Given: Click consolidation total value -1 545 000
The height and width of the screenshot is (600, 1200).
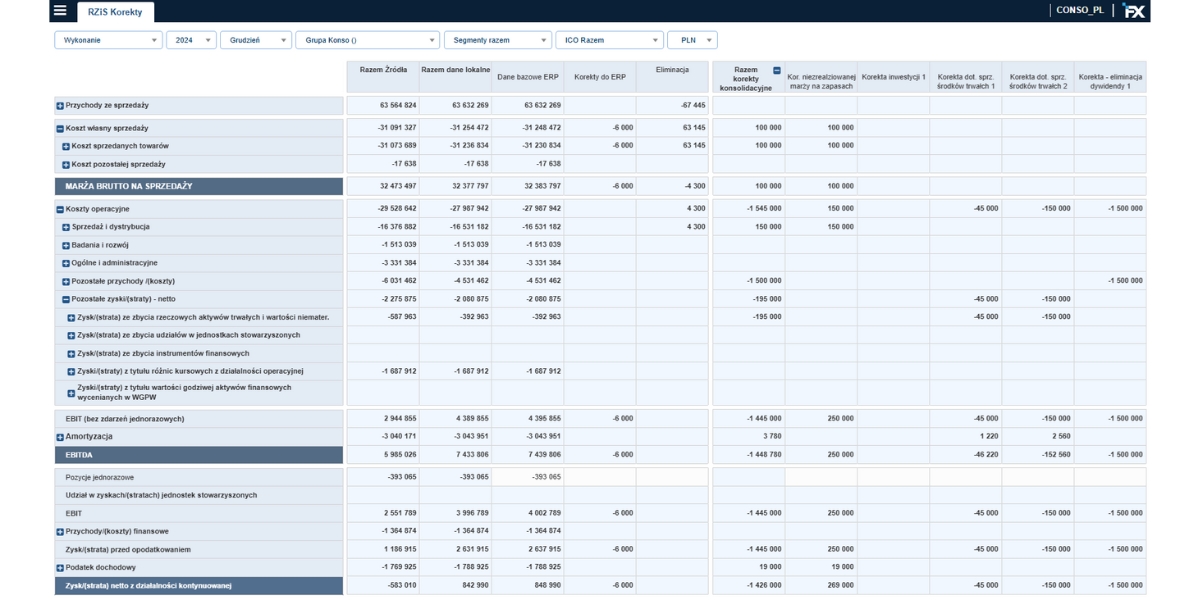Looking at the screenshot, I should click(x=765, y=209).
